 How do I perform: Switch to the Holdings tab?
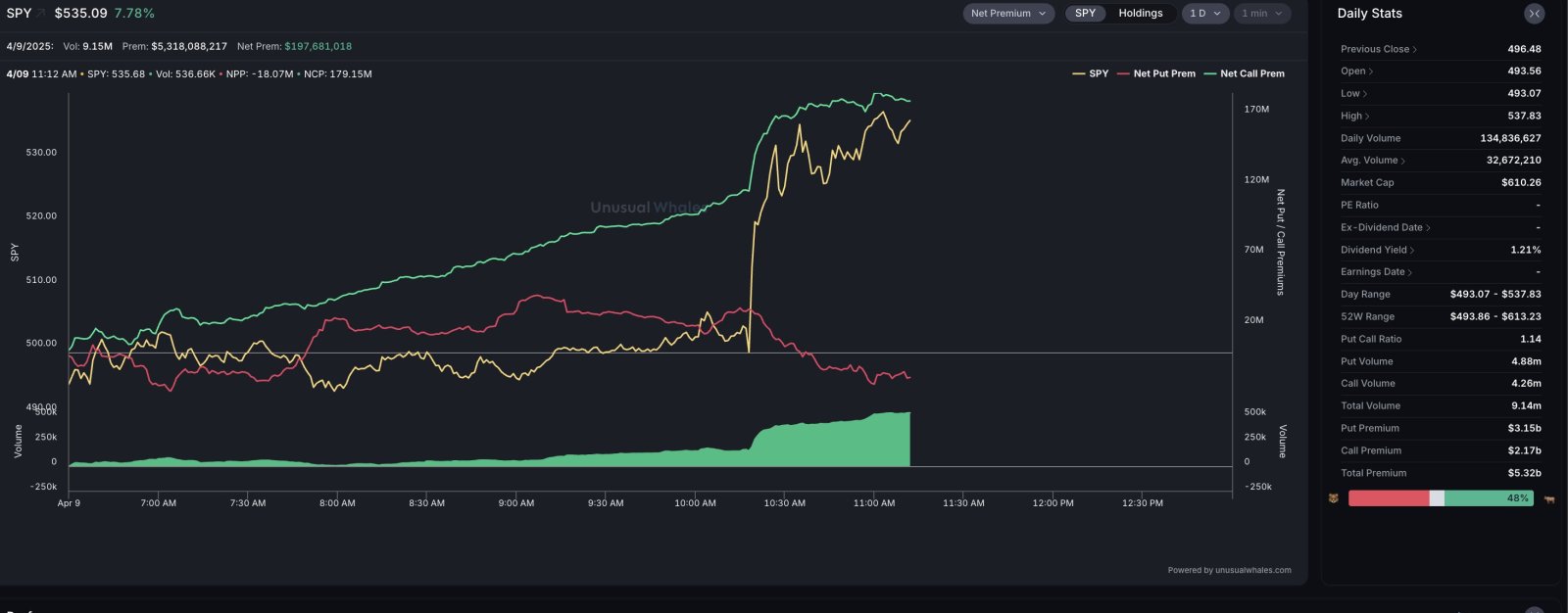pos(1141,14)
